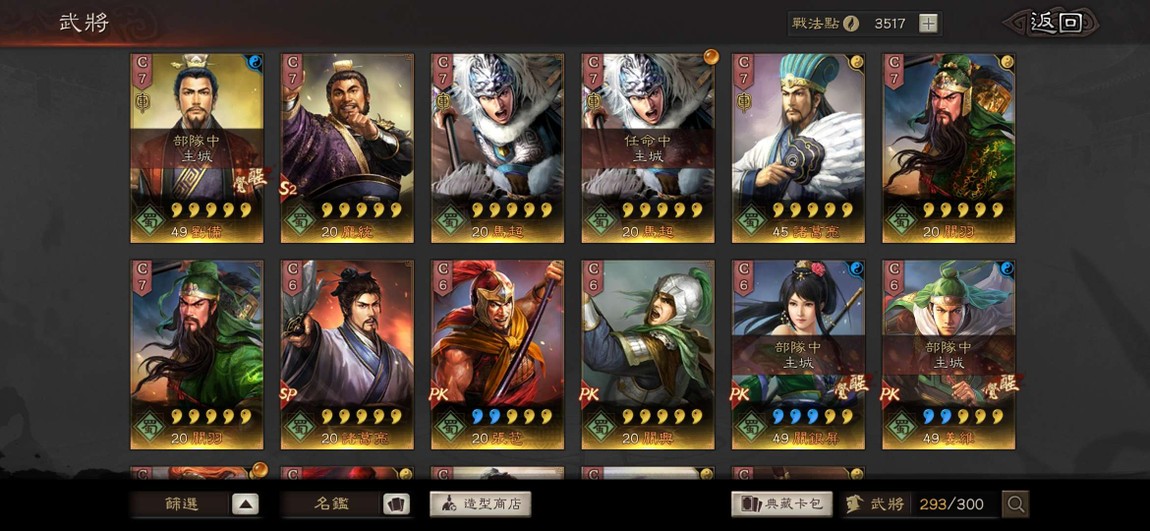Click the 武將 helmet icon near 293/300
1150x531 pixels.
(854, 504)
